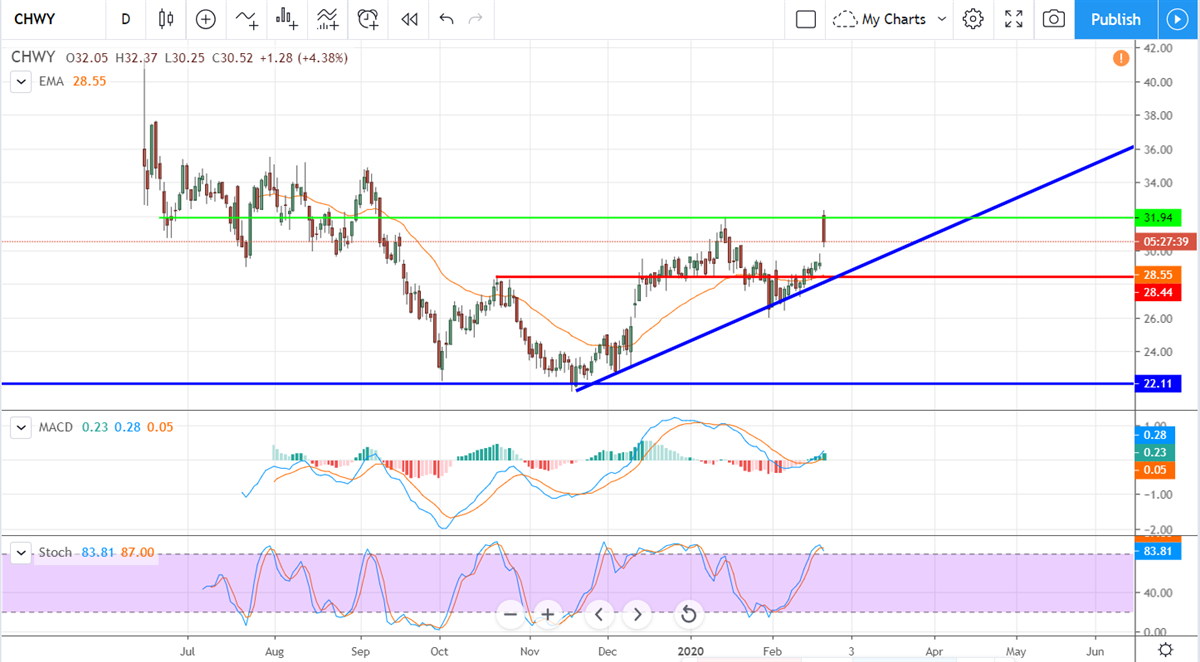
Task: Toggle fullscreen mode
Action: (1013, 19)
